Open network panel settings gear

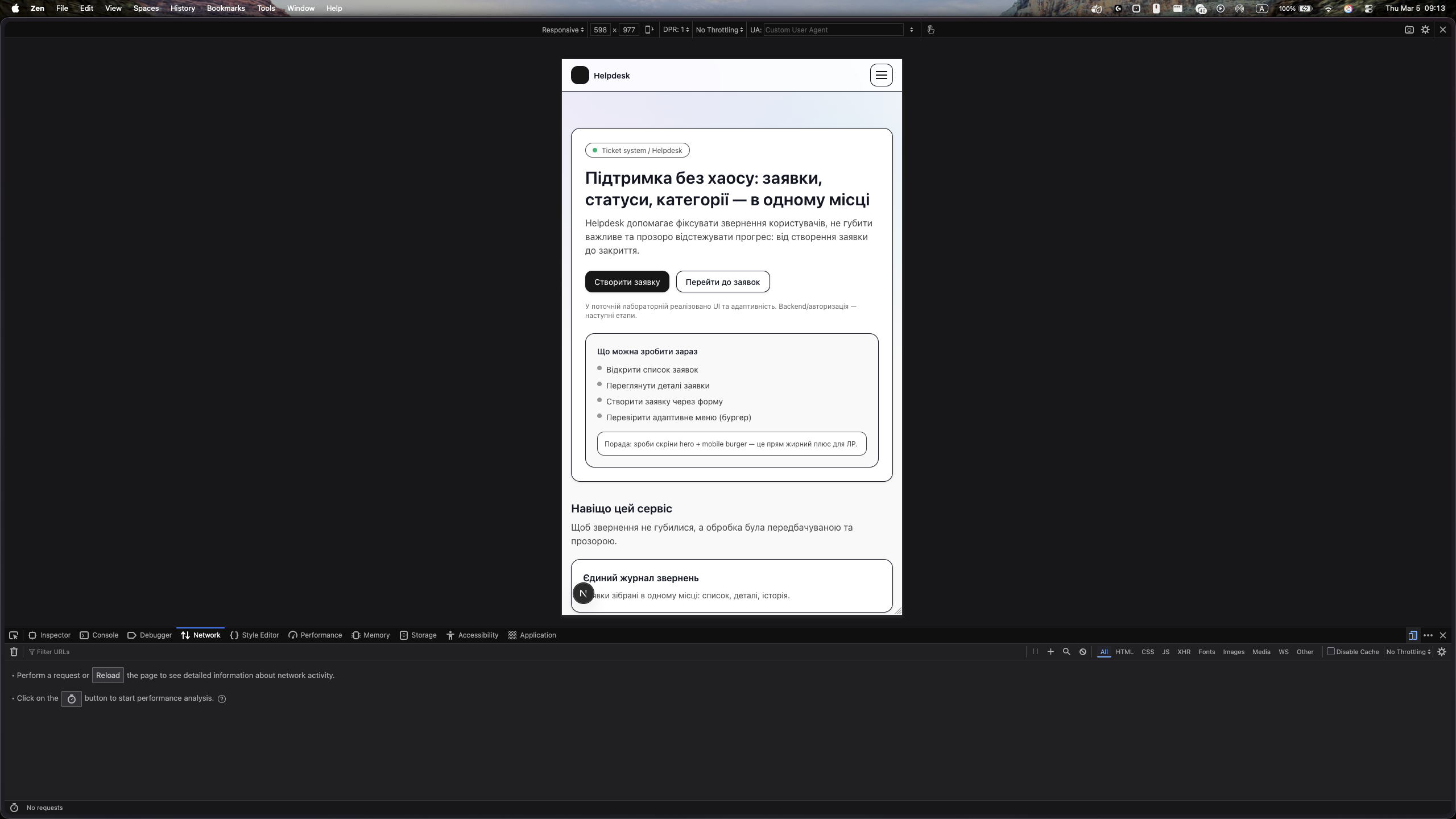point(1442,652)
